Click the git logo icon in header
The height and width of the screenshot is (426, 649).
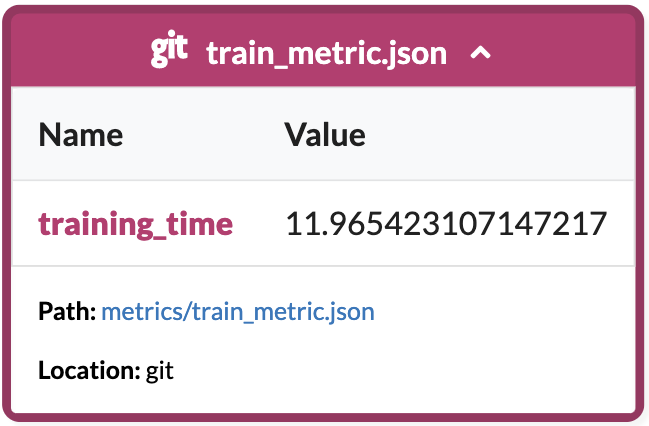170,50
